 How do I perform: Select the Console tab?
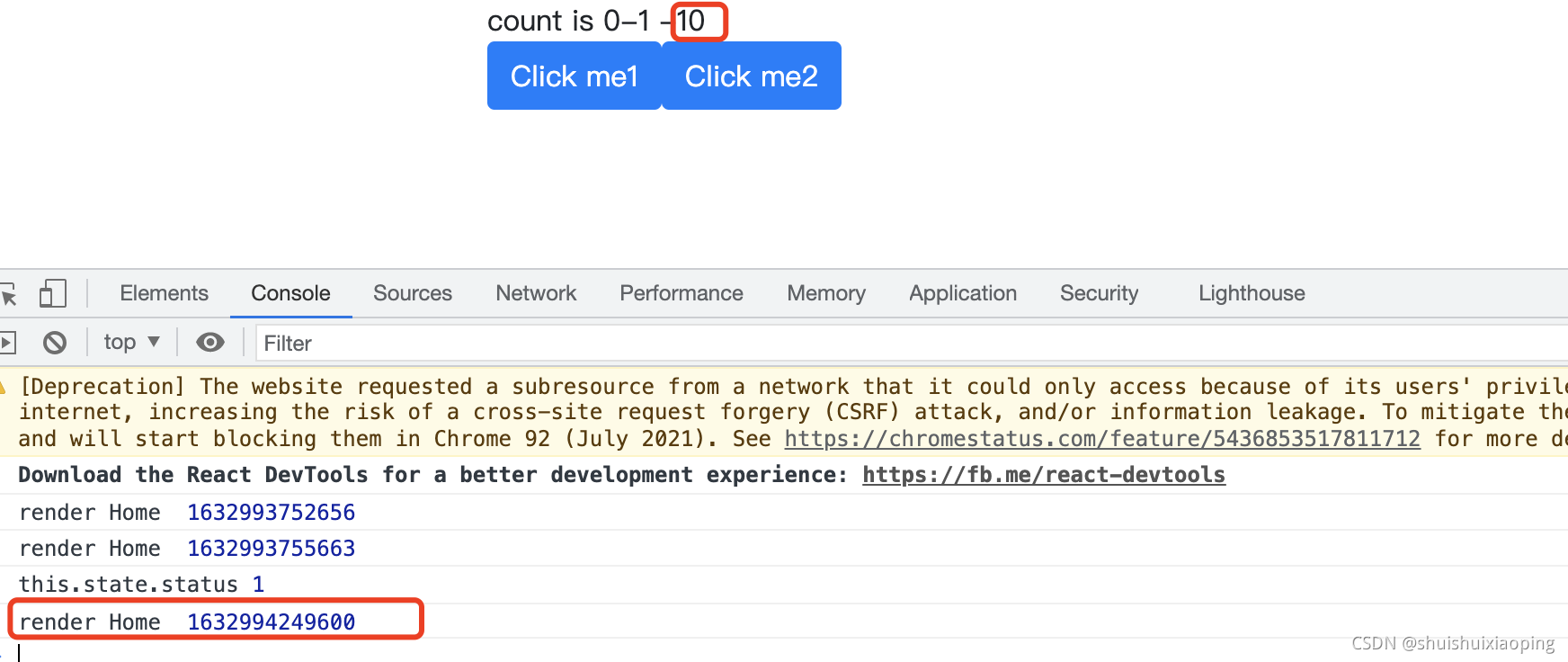290,293
